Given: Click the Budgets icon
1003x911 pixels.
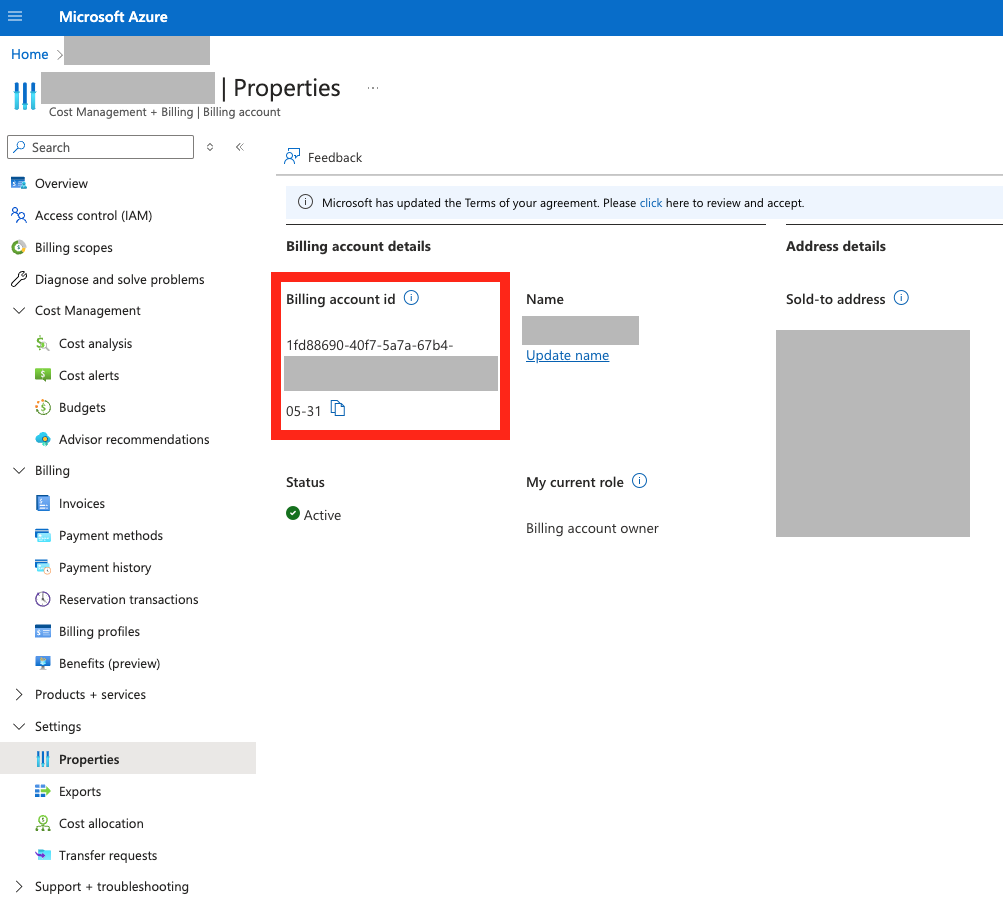Looking at the screenshot, I should [x=42, y=408].
